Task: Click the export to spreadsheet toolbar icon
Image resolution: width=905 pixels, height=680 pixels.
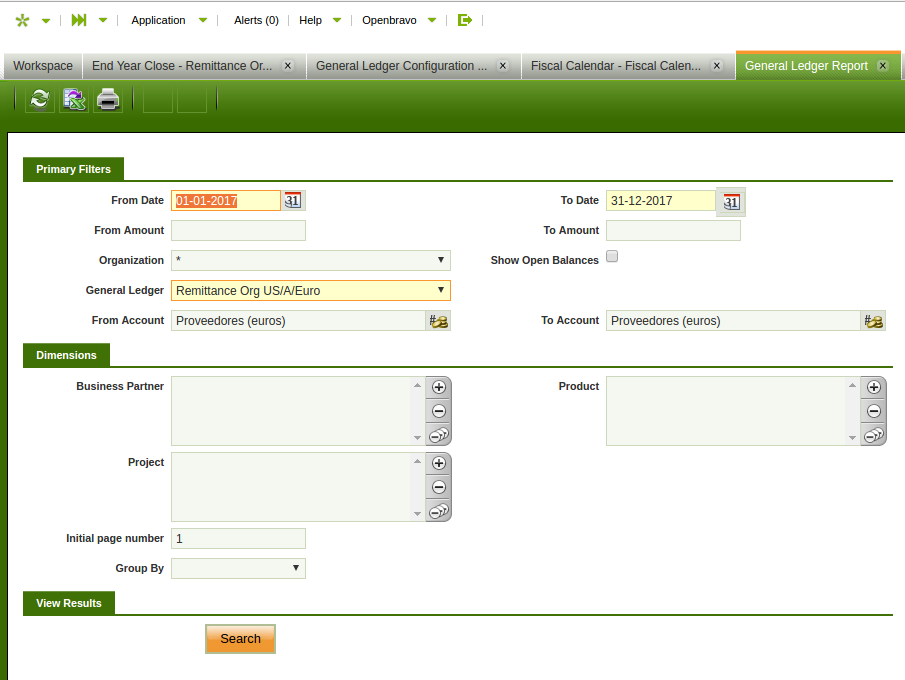Action: click(x=74, y=99)
